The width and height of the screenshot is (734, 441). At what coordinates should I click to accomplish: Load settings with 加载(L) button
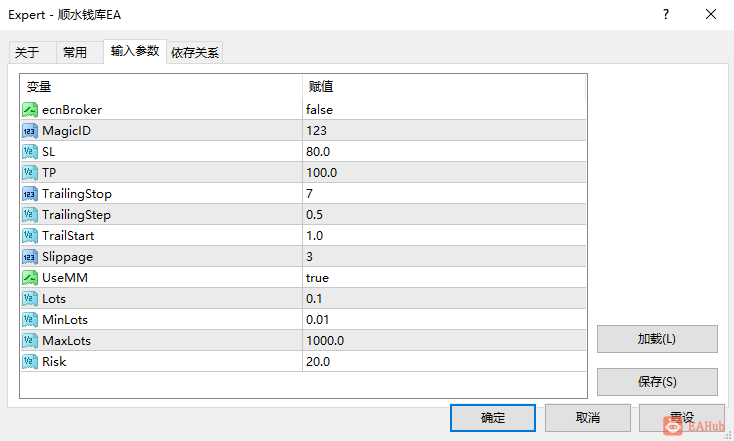pyautogui.click(x=657, y=339)
